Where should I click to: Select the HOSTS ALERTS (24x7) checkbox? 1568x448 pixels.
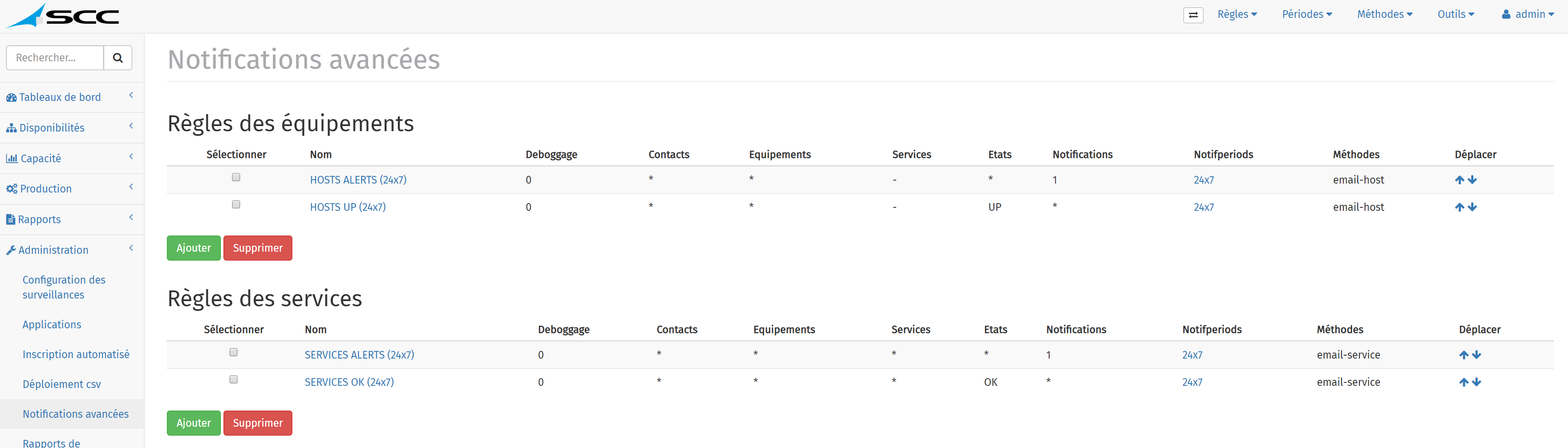pos(236,177)
